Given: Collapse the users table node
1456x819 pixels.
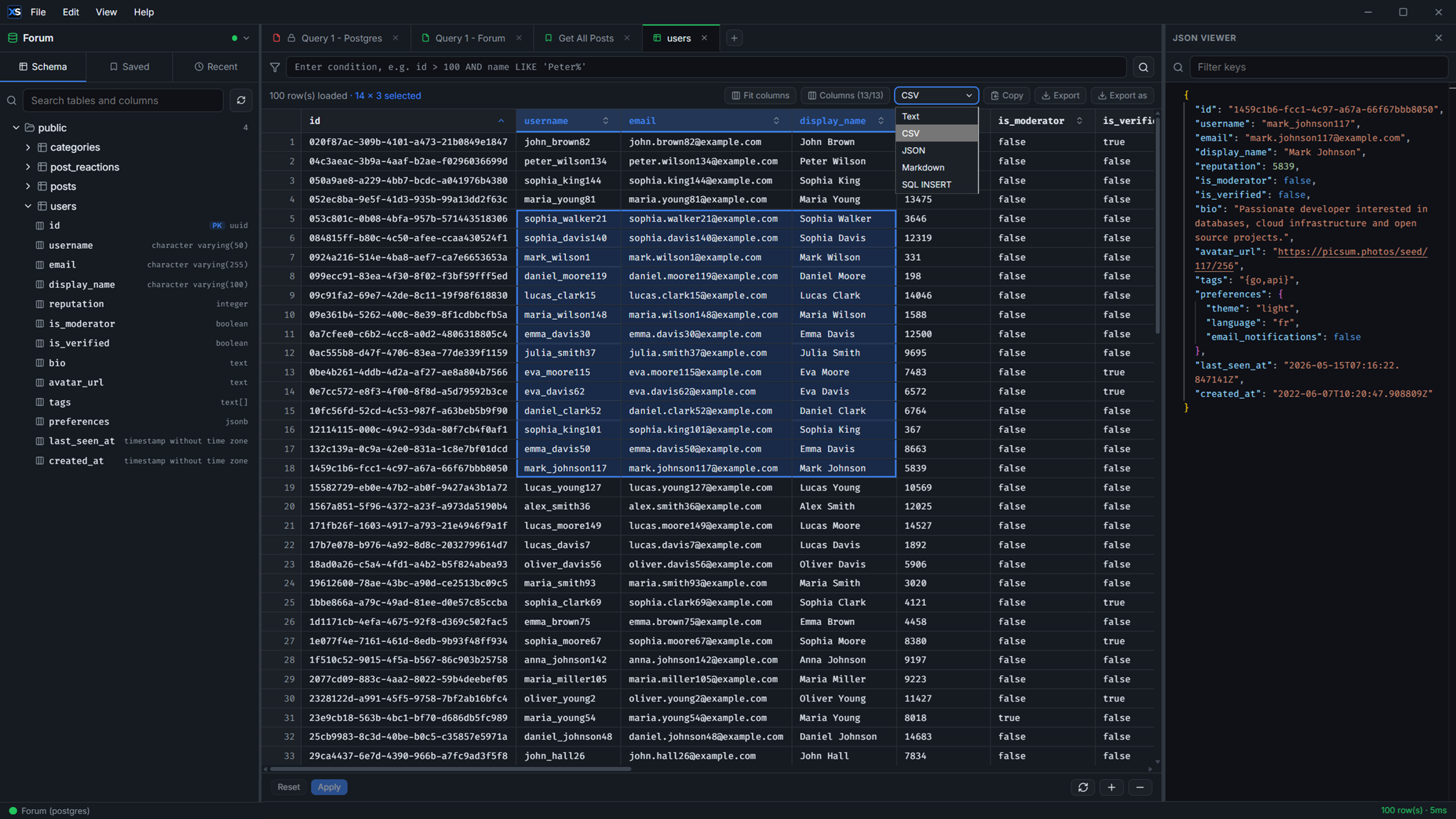Looking at the screenshot, I should tap(28, 206).
